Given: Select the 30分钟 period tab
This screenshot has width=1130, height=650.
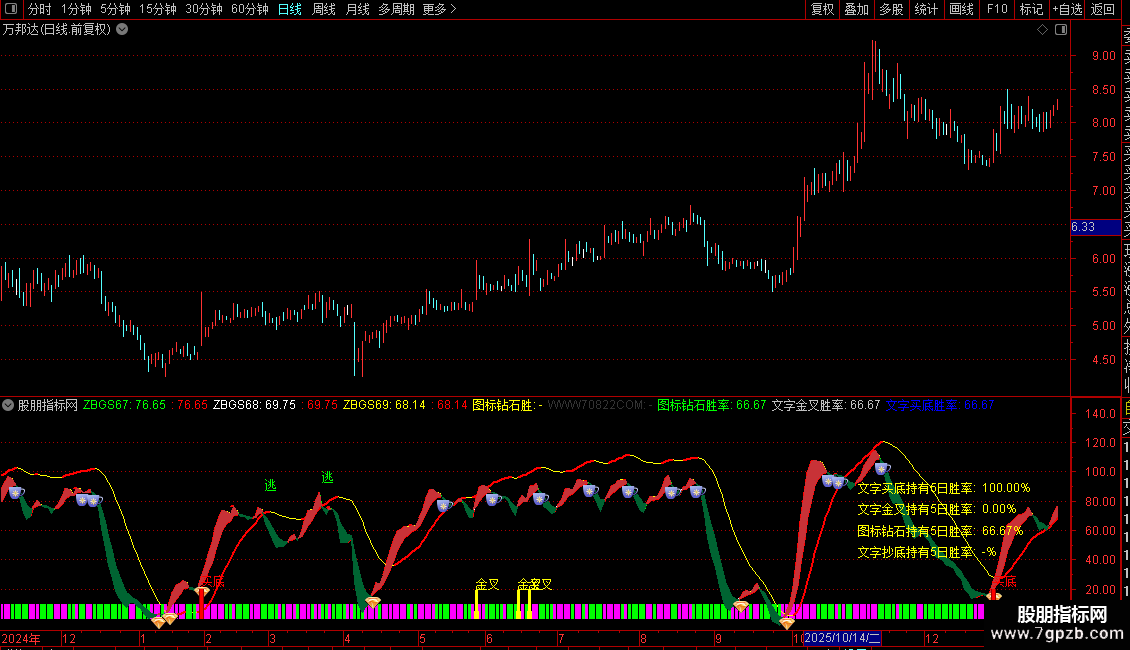Looking at the screenshot, I should pyautogui.click(x=204, y=9).
